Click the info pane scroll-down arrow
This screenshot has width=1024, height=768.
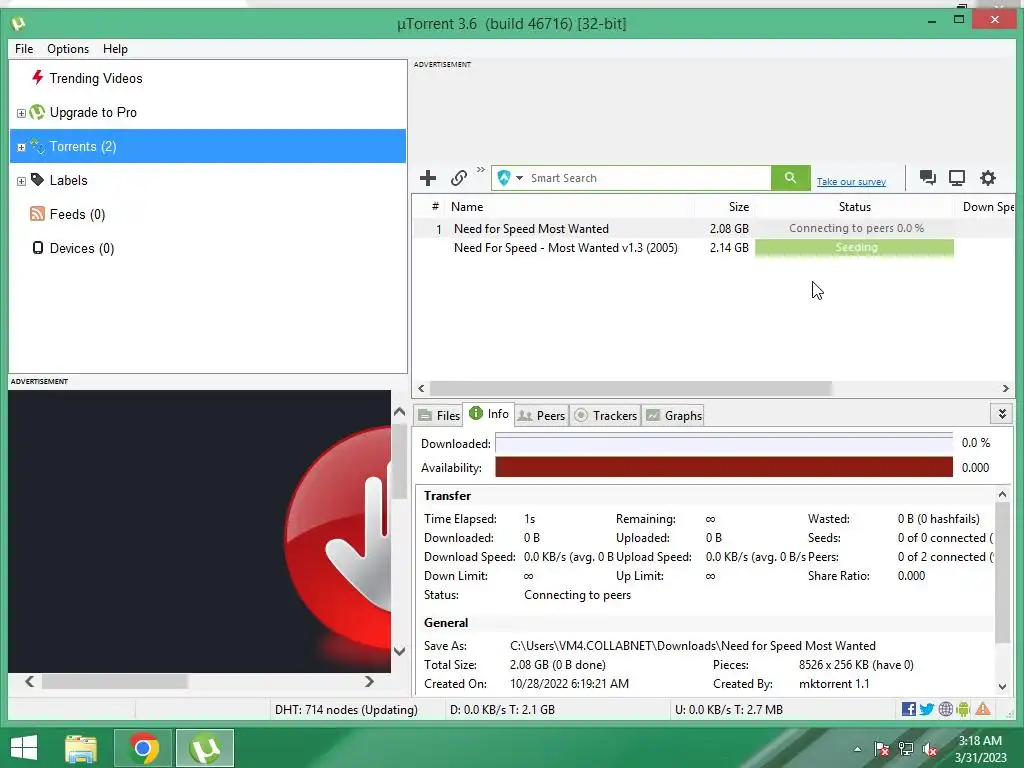point(1002,686)
